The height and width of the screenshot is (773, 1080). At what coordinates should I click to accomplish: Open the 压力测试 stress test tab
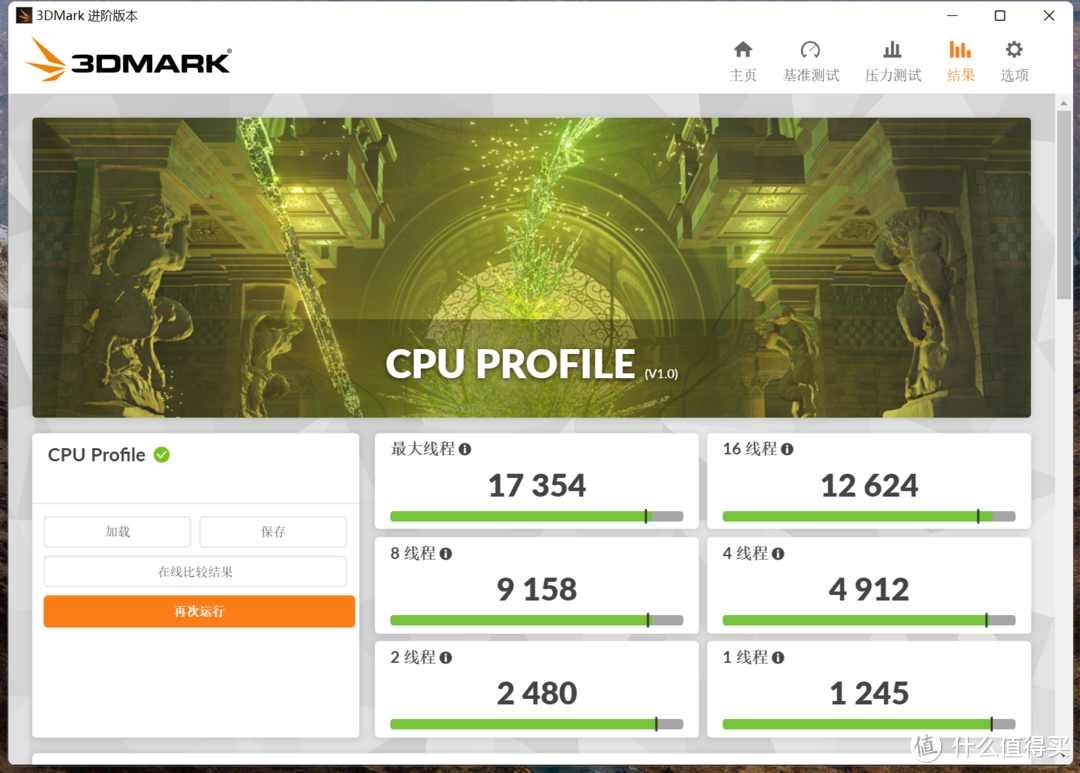click(x=893, y=61)
